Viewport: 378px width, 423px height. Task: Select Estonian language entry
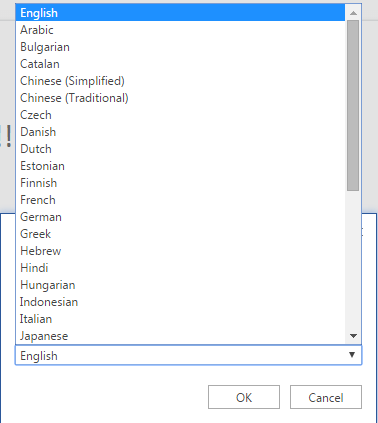click(x=180, y=166)
